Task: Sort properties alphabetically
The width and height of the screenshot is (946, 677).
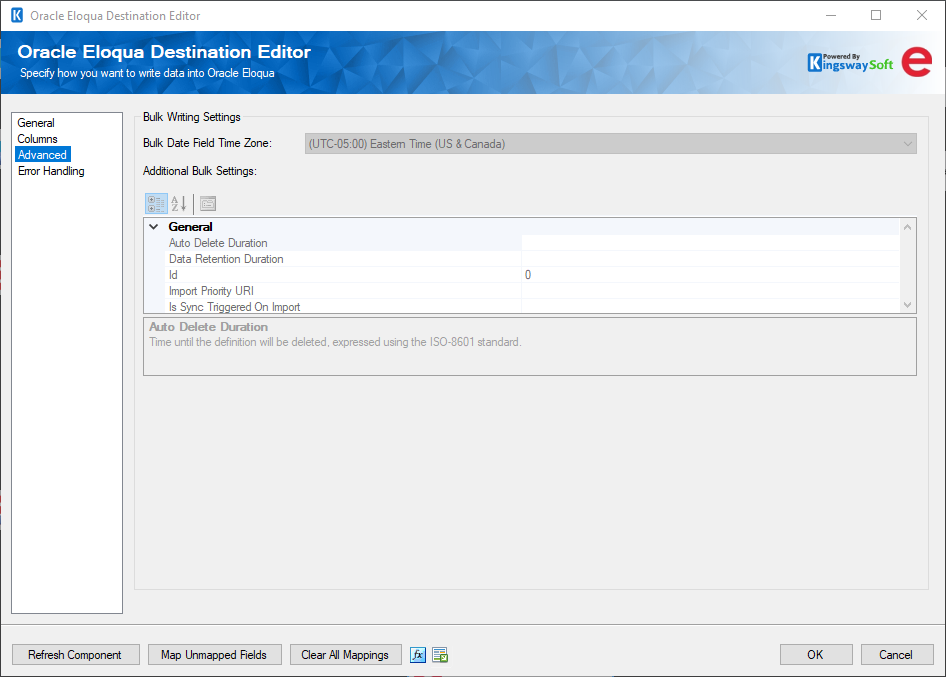Action: tap(179, 204)
